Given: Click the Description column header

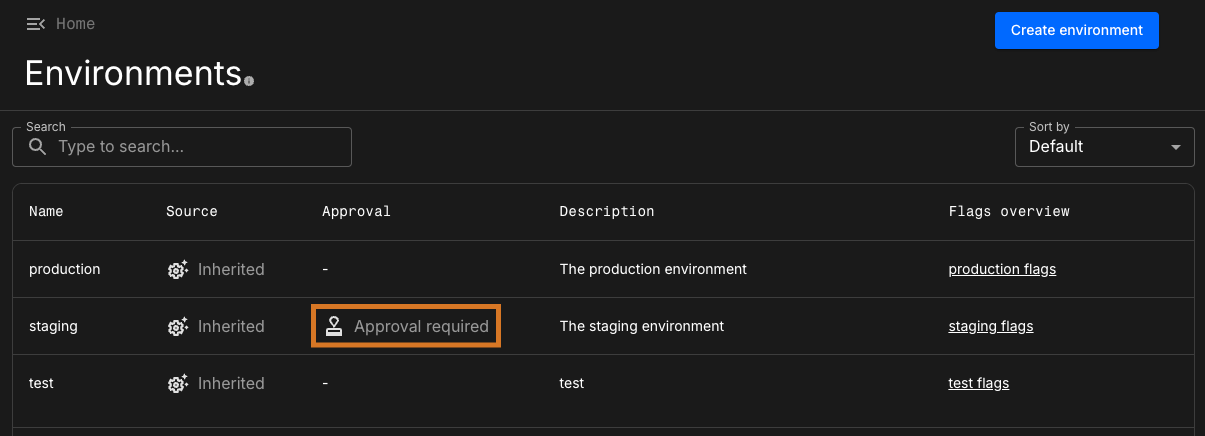Looking at the screenshot, I should pyautogui.click(x=607, y=212).
